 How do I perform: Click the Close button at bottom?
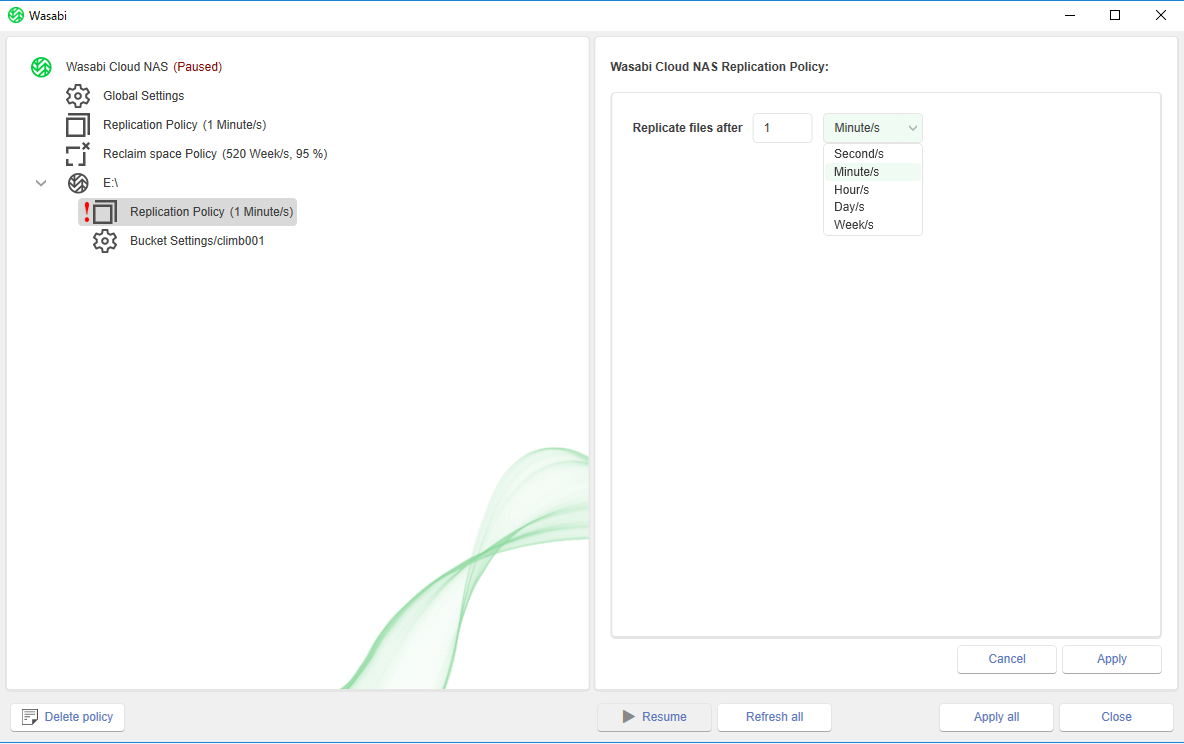pos(1116,718)
